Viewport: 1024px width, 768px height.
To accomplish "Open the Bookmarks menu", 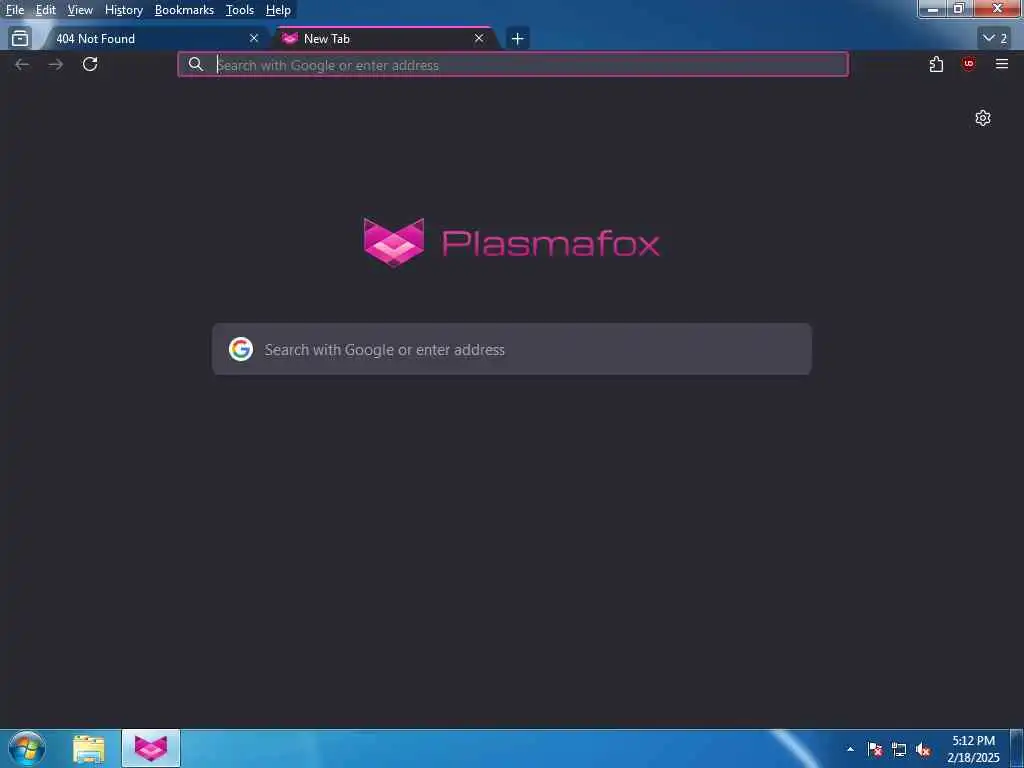I will 184,10.
